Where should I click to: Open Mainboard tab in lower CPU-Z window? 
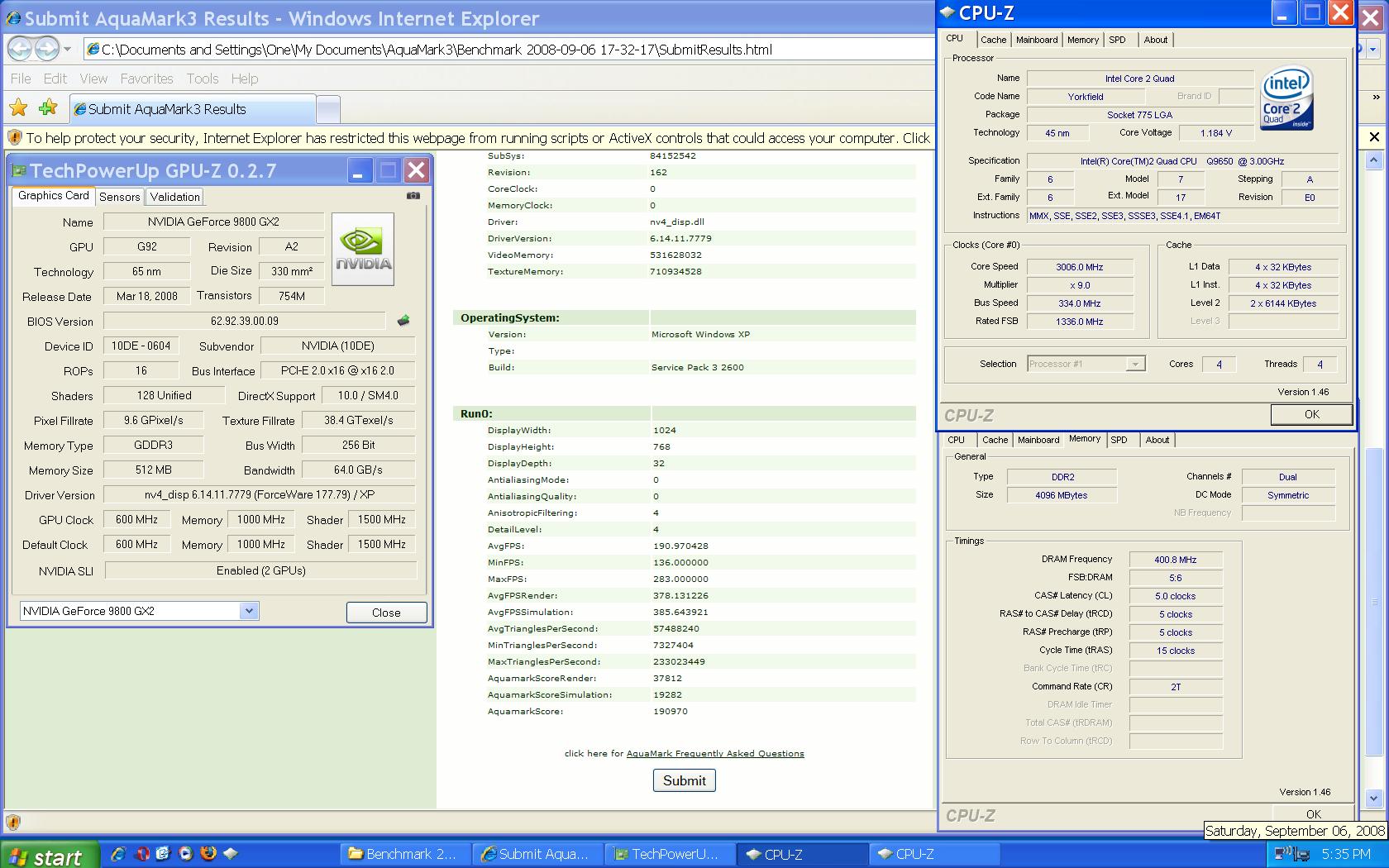[1038, 440]
